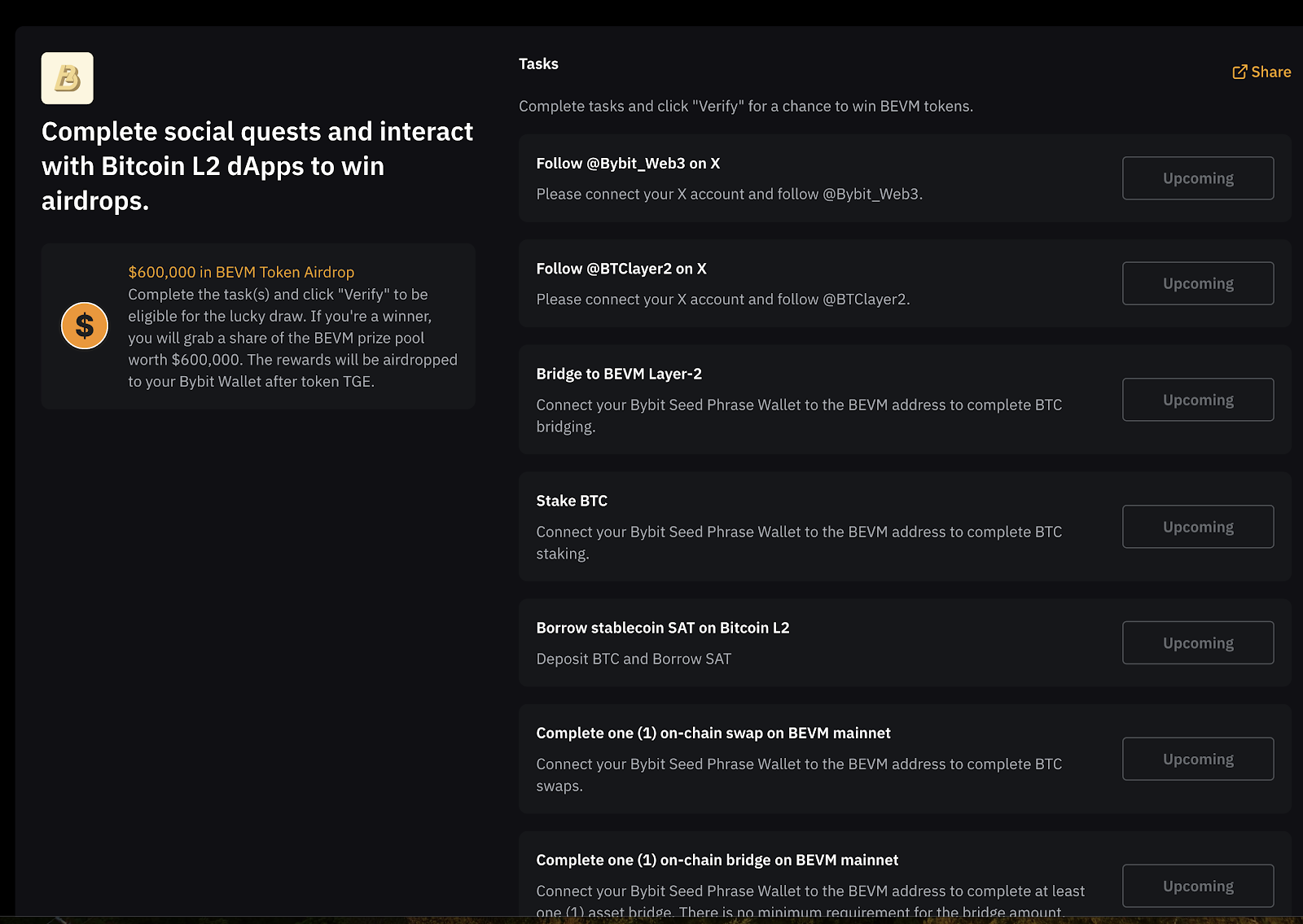Click the BEVM logo icon
Screen dimensions: 1303x924
click(68, 78)
